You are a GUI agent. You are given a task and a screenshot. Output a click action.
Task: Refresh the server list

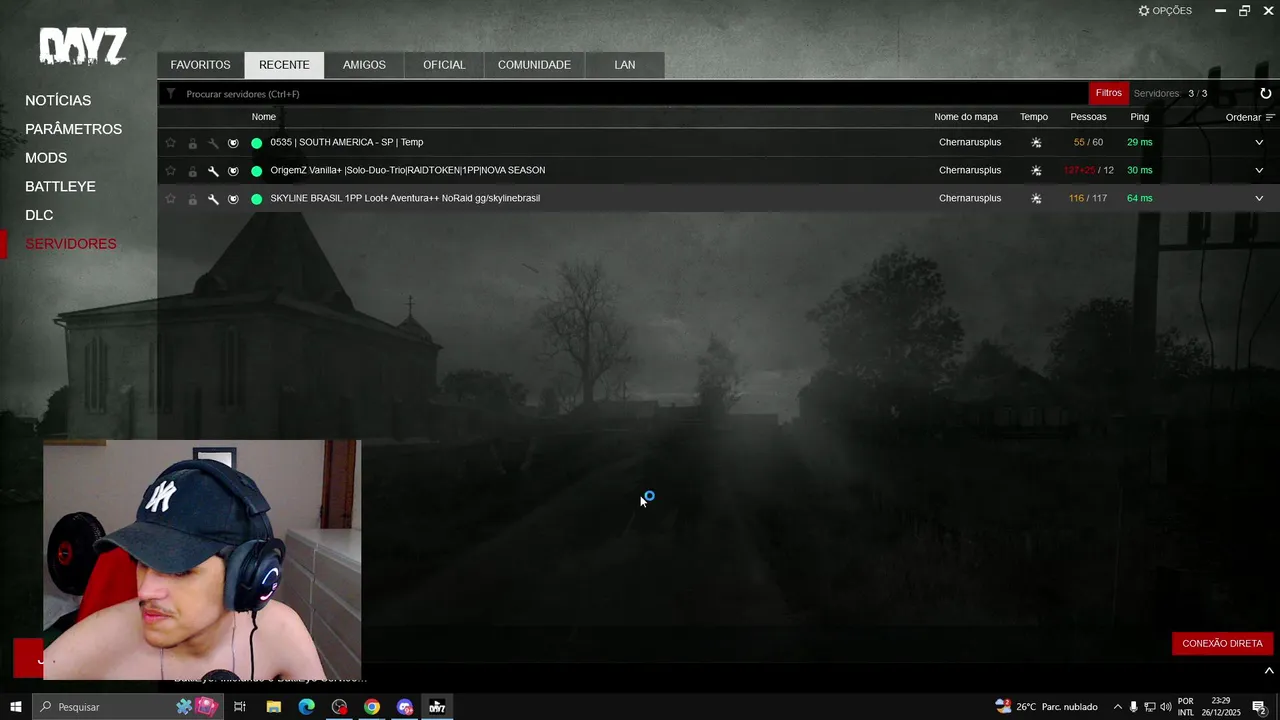pyautogui.click(x=1265, y=93)
